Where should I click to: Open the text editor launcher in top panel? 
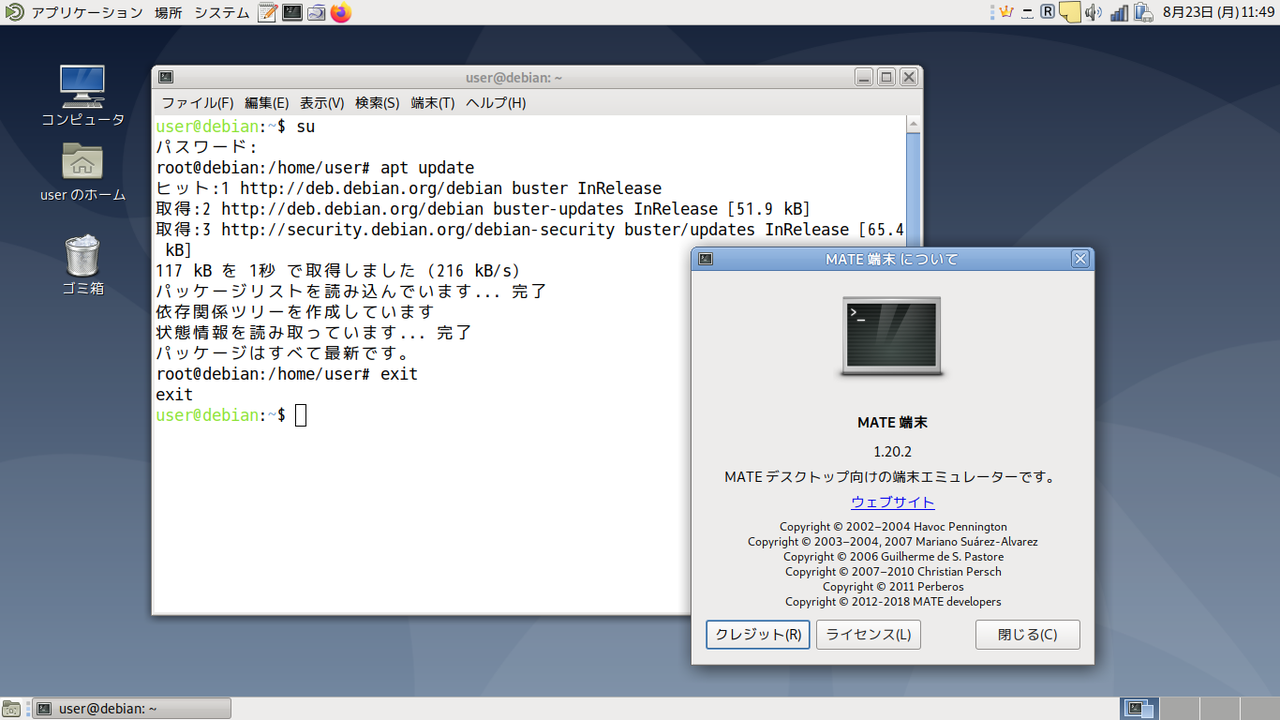point(267,13)
